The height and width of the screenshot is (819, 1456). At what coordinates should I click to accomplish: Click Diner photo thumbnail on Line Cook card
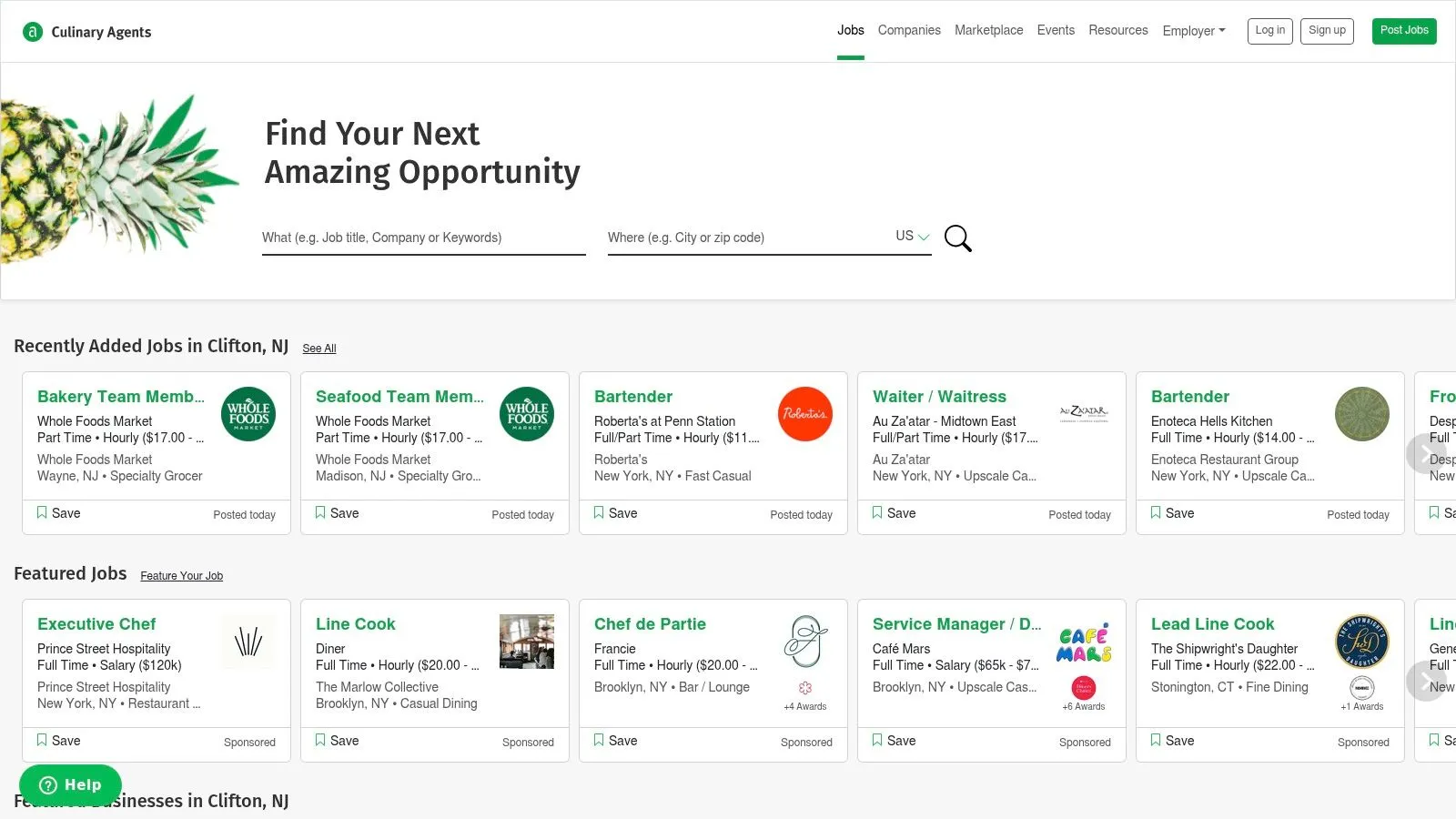(527, 642)
